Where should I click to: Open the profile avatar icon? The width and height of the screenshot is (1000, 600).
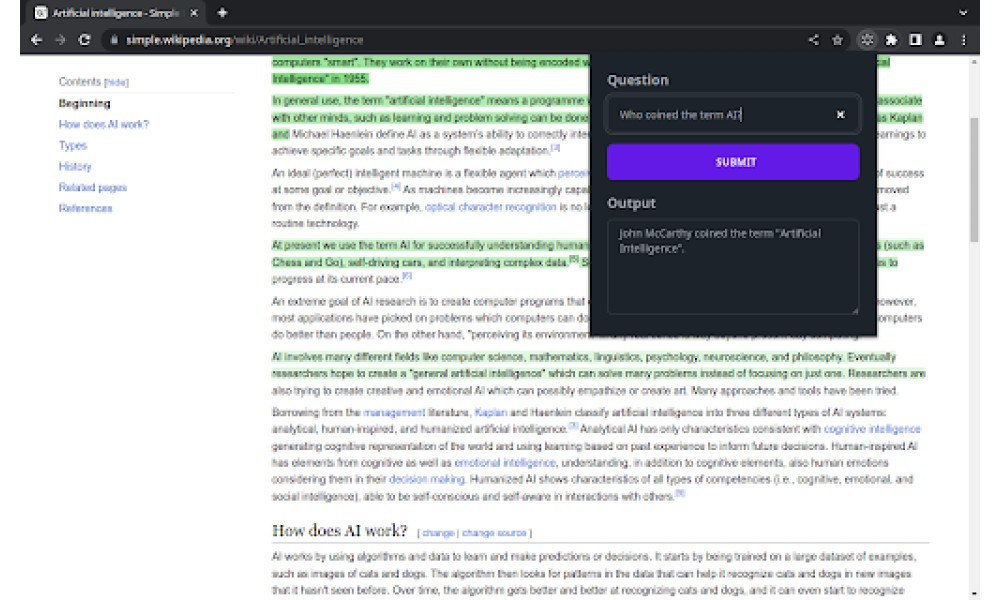[939, 40]
